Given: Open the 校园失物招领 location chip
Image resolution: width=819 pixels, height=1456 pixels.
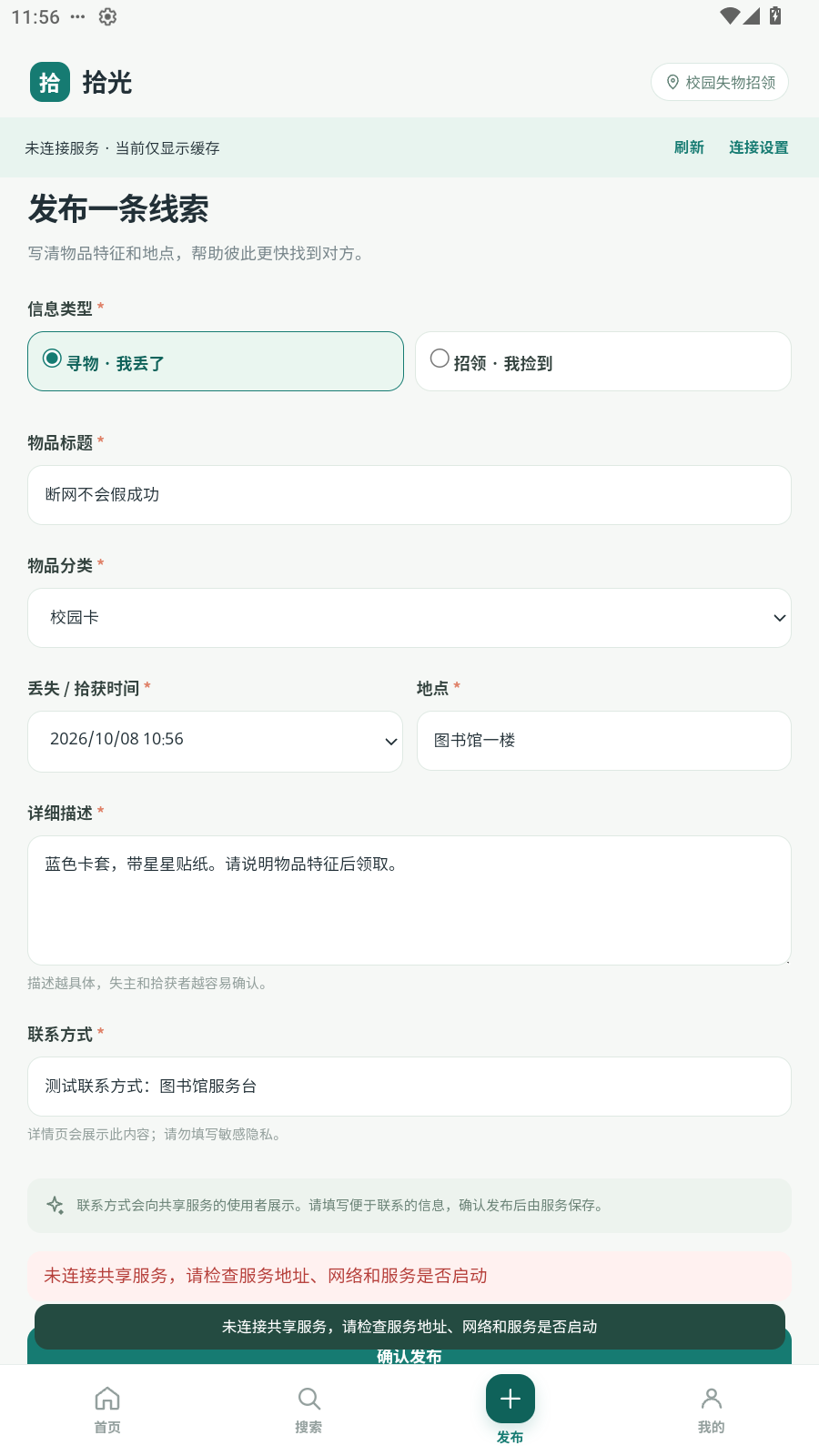Looking at the screenshot, I should (720, 82).
